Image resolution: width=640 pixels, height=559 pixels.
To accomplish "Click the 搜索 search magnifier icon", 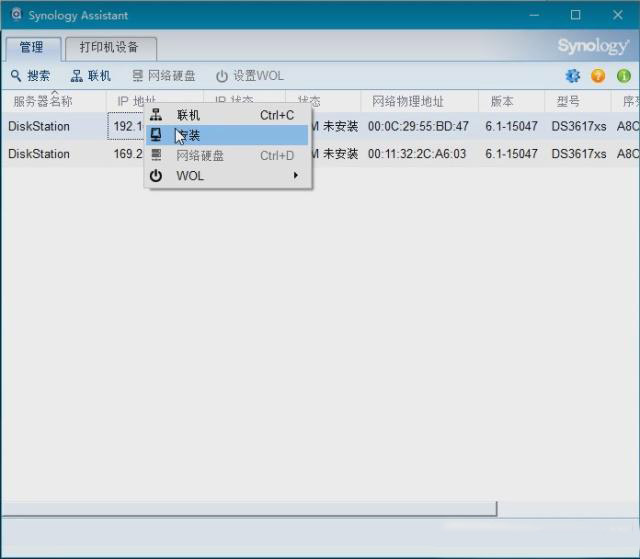I will 16,75.
